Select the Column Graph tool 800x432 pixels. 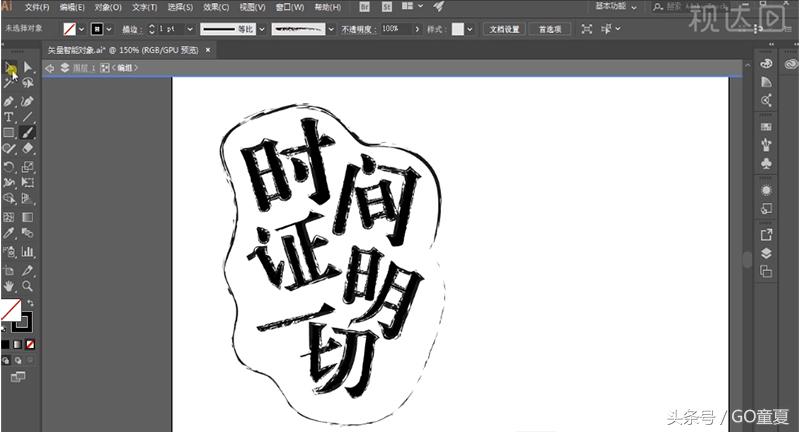pos(28,251)
